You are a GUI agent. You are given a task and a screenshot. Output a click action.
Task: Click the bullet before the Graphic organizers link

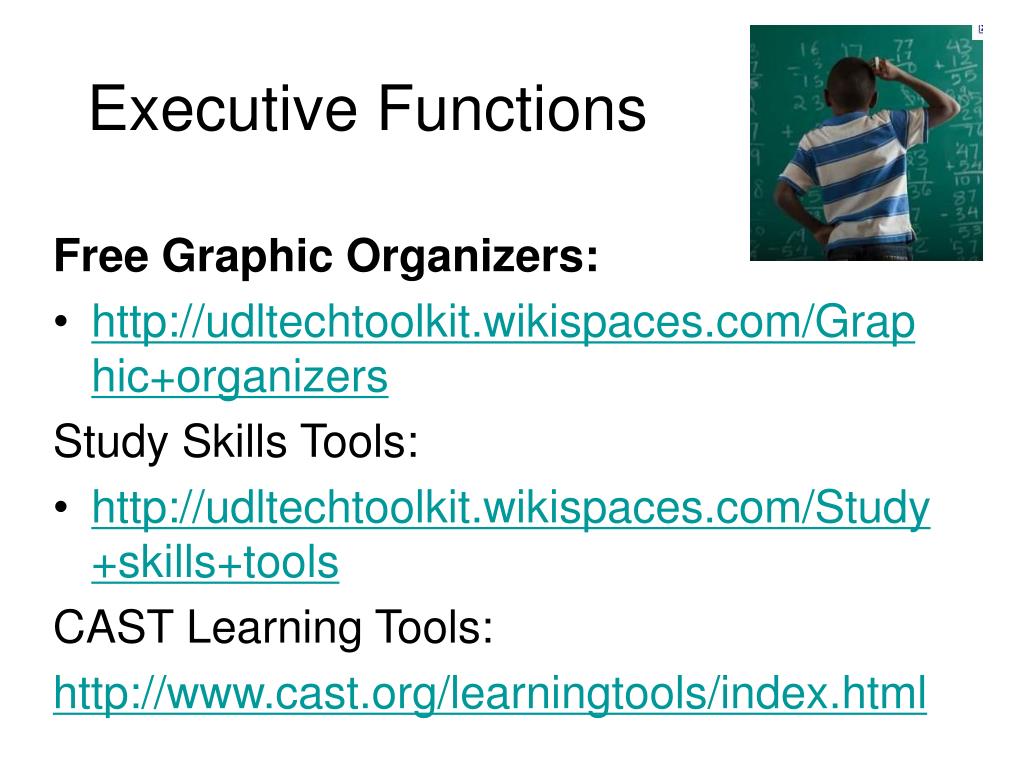[61, 322]
